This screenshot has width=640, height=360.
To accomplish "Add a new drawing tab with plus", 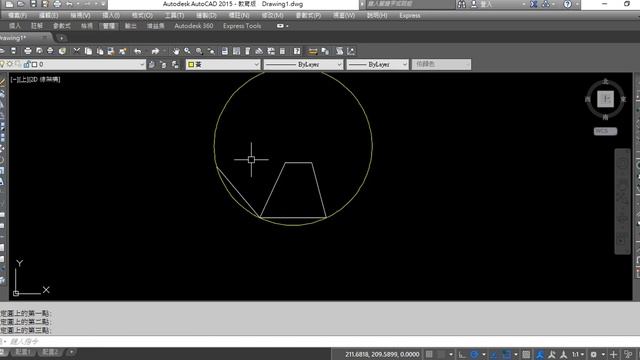I will [x=62, y=38].
